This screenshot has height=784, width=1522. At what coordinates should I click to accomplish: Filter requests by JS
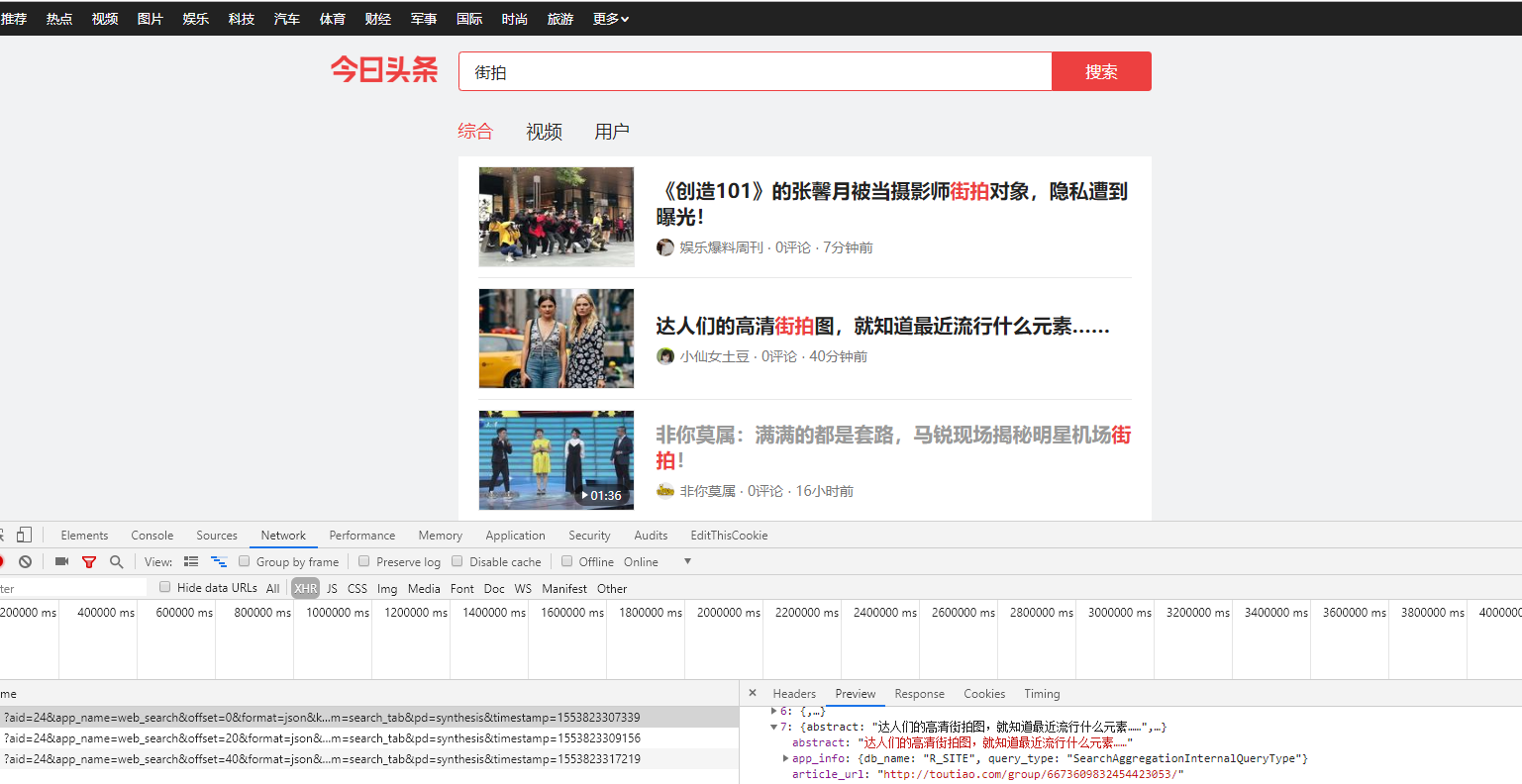click(332, 588)
